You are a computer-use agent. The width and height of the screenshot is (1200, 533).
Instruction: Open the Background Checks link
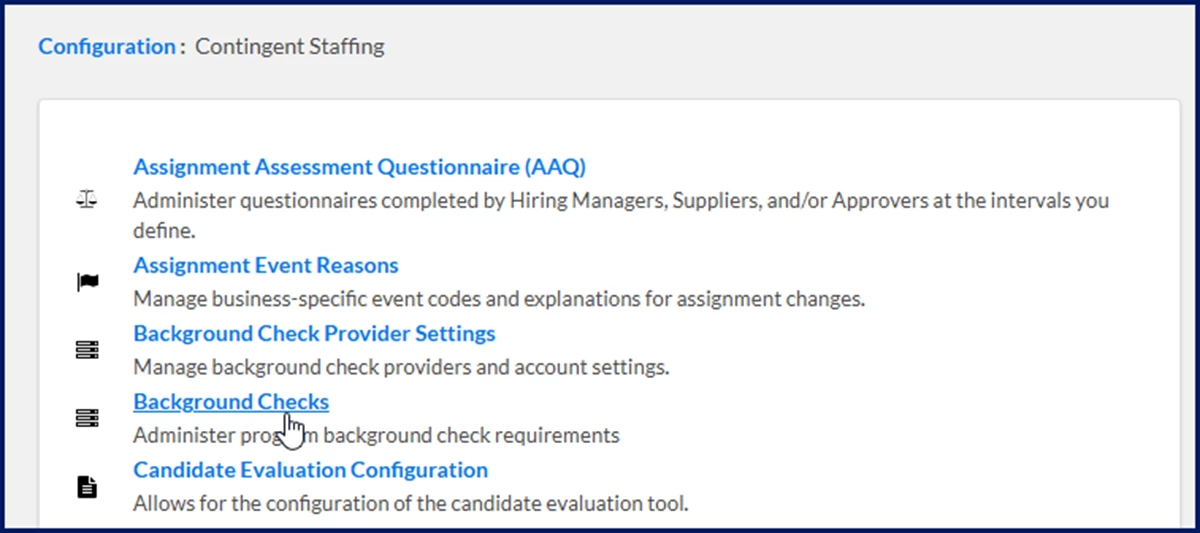click(231, 401)
